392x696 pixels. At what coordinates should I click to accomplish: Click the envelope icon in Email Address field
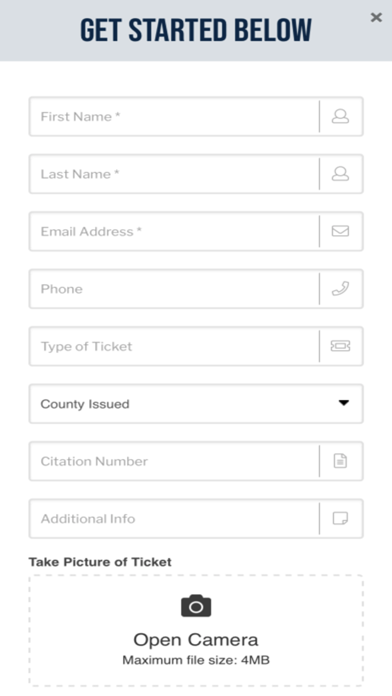click(x=341, y=231)
